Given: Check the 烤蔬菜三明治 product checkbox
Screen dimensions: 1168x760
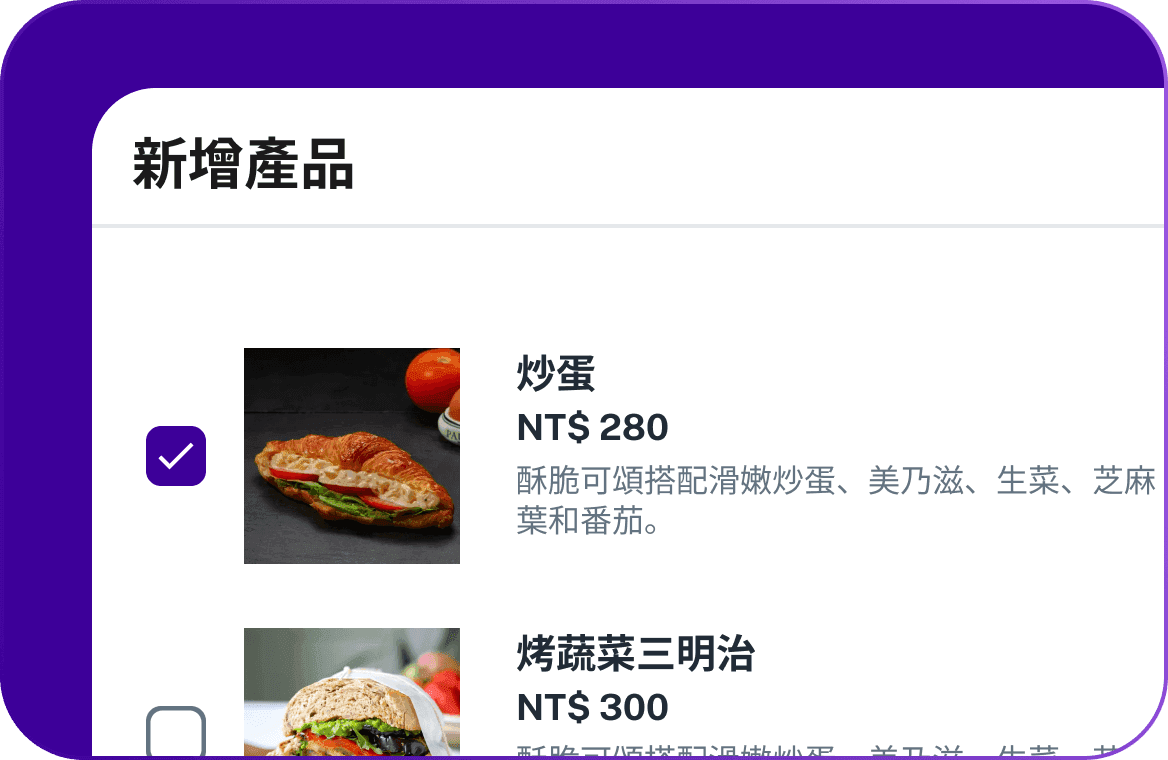Looking at the screenshot, I should coord(176,732).
